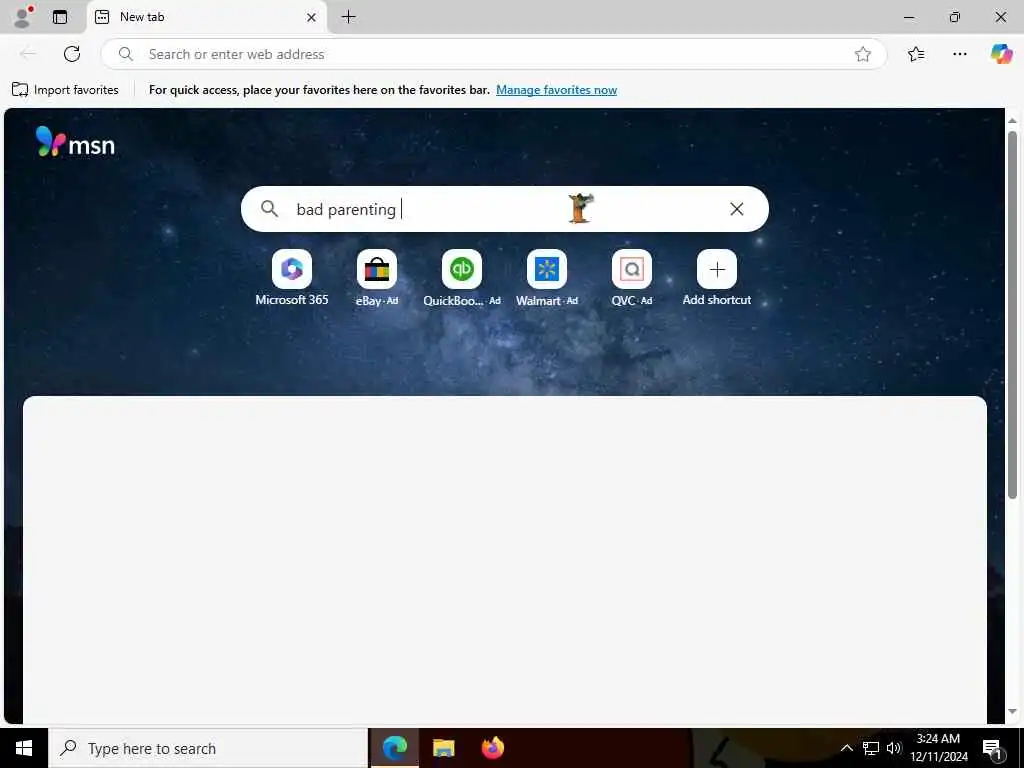The height and width of the screenshot is (768, 1024).
Task: Open the taskbar clock and date
Action: 938,748
